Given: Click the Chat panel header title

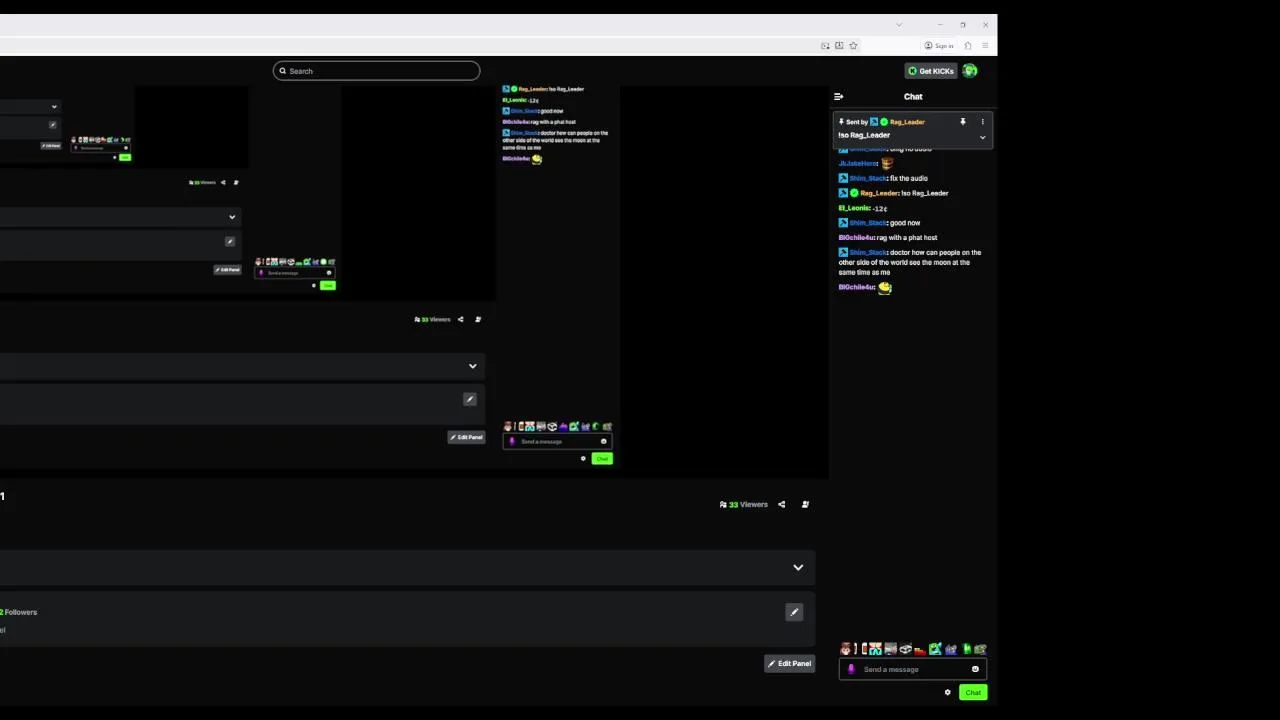Looking at the screenshot, I should tap(913, 97).
